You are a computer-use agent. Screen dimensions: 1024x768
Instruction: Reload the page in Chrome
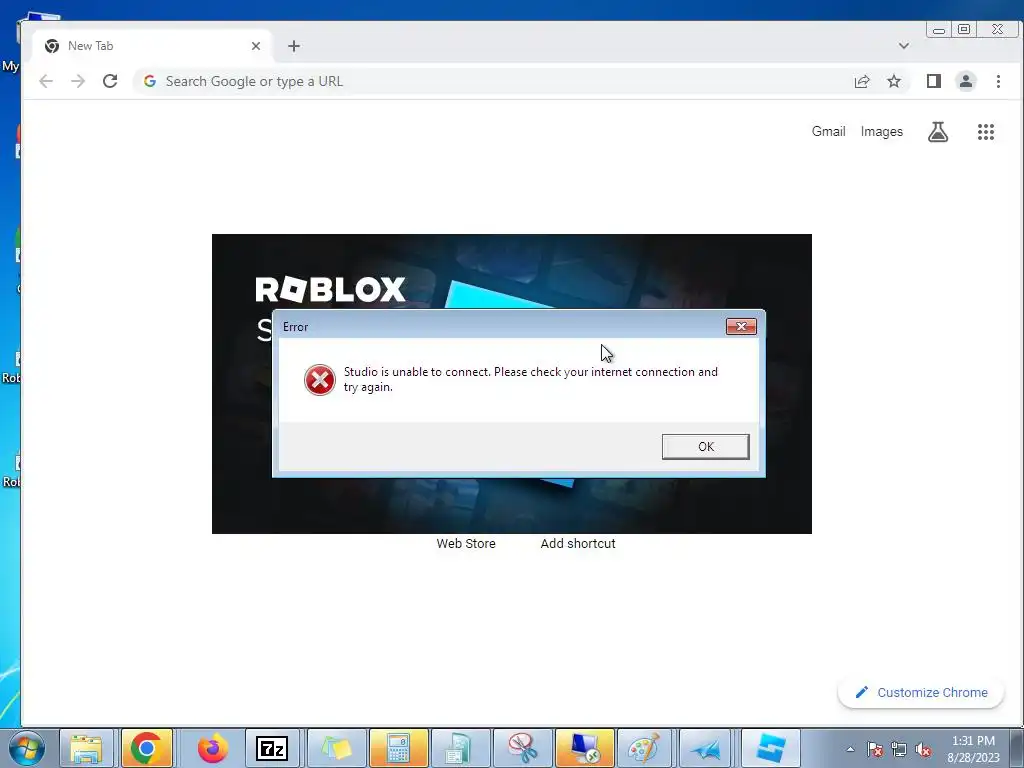pos(110,81)
